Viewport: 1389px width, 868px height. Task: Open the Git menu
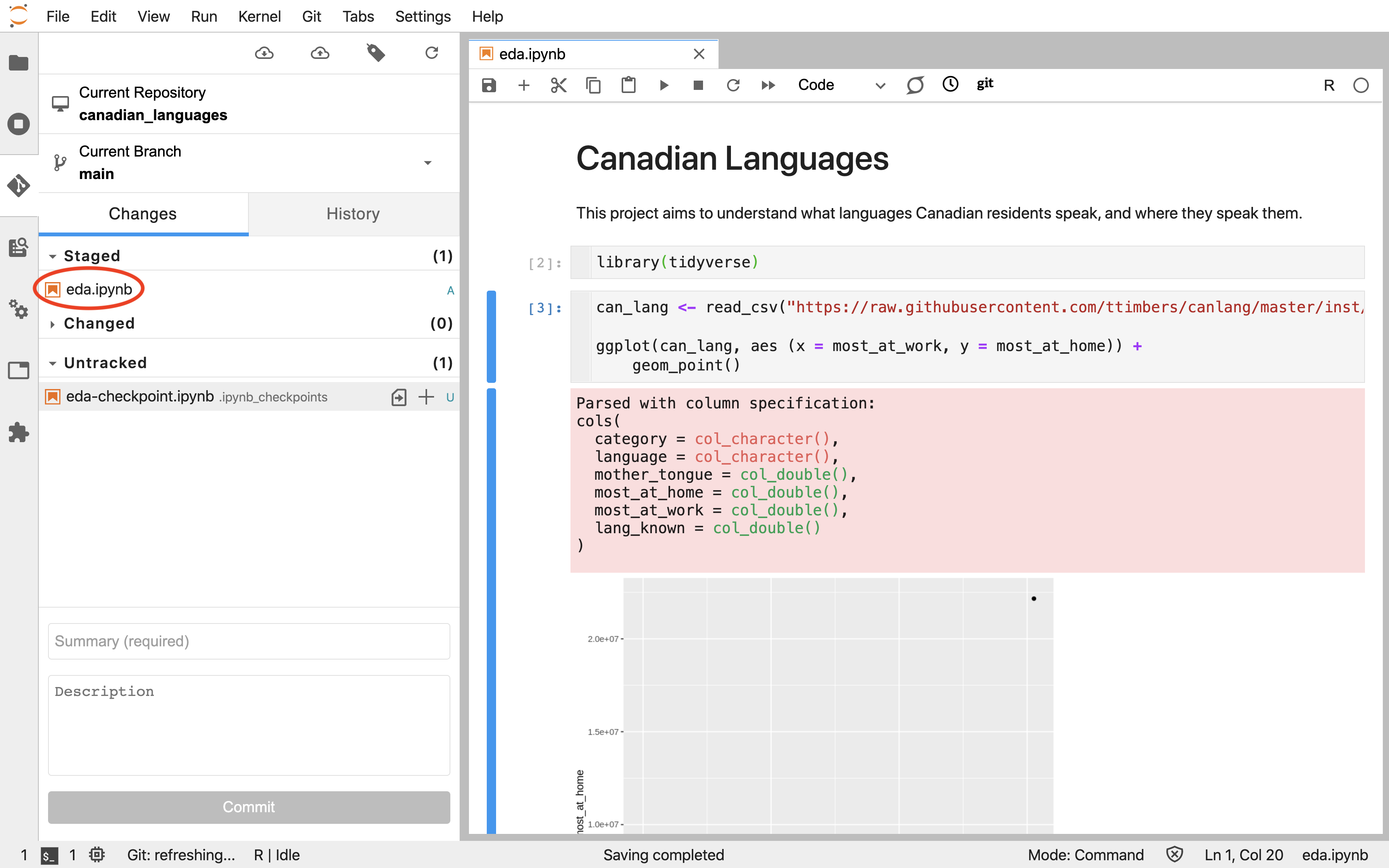point(311,17)
